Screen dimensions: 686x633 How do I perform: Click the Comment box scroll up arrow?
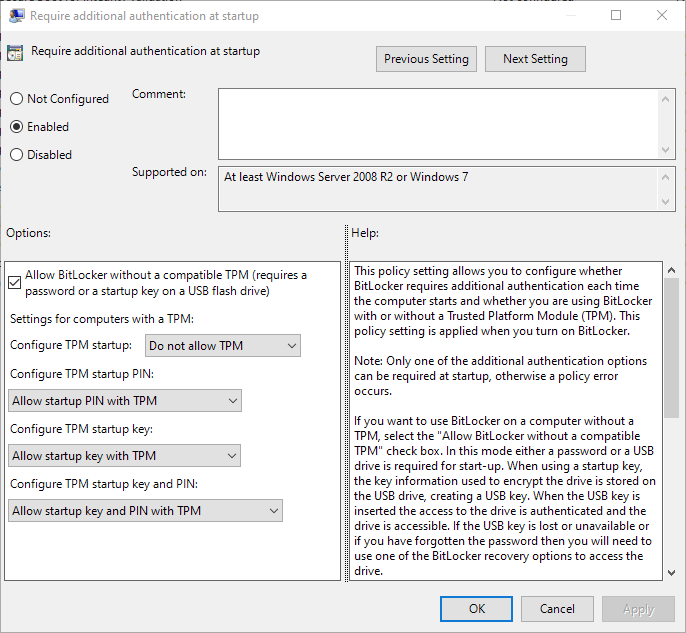[x=665, y=99]
